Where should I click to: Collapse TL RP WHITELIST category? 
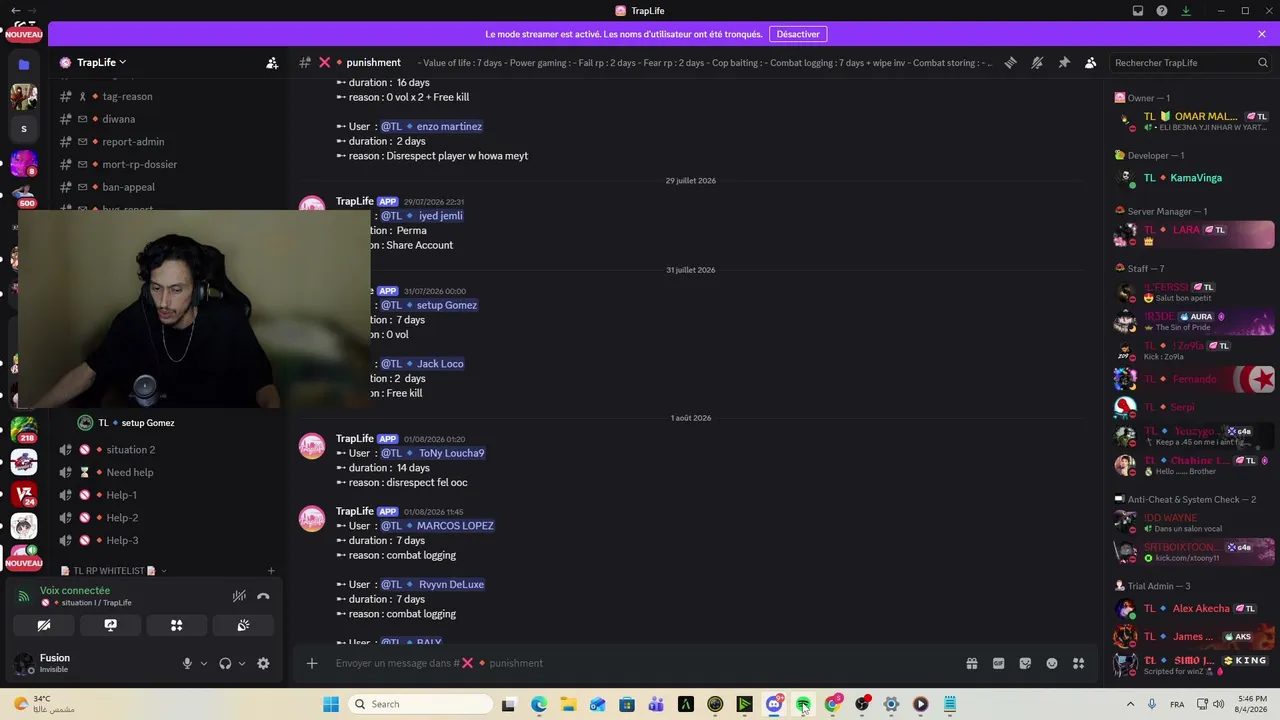[x=113, y=571]
